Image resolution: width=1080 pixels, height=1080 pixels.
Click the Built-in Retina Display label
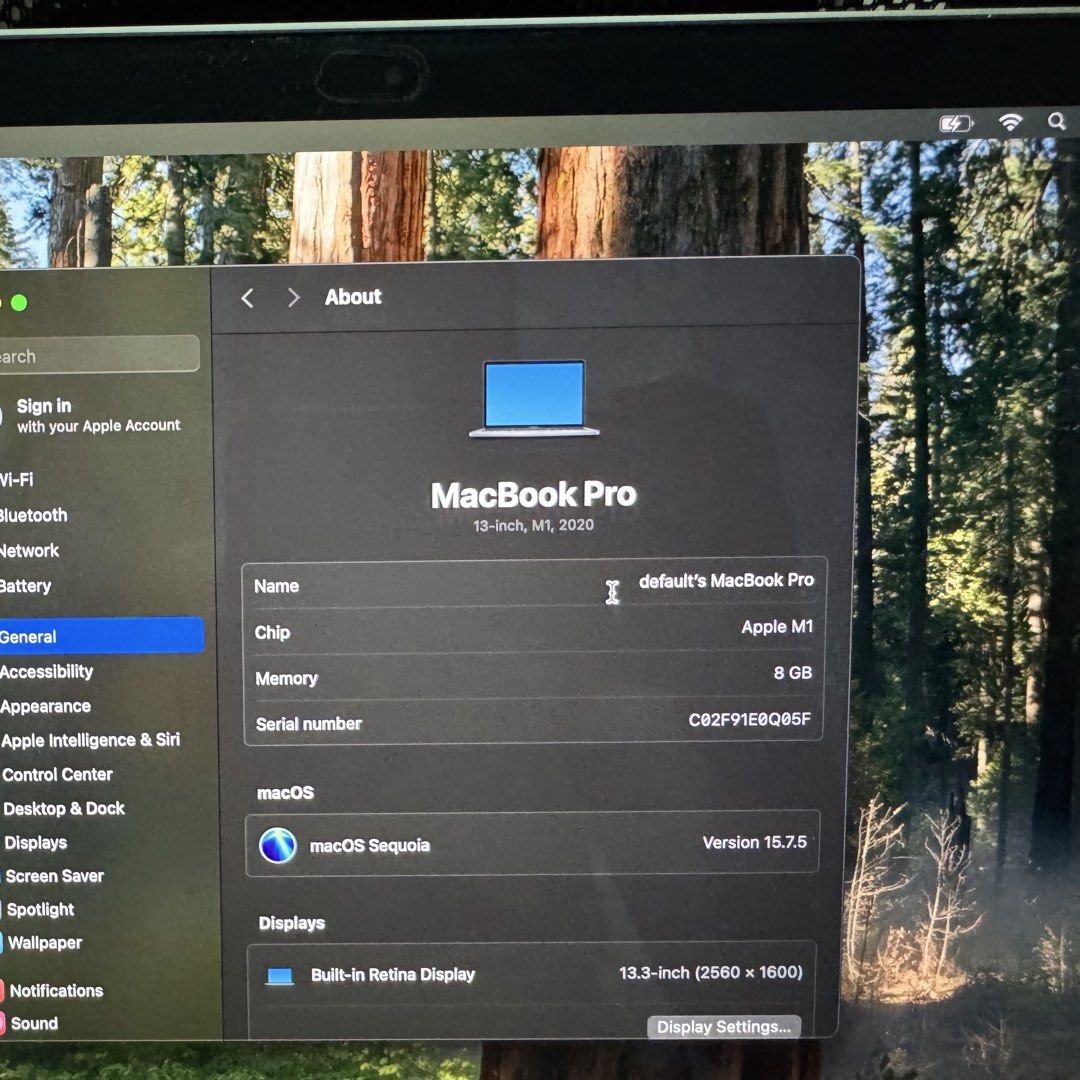393,975
